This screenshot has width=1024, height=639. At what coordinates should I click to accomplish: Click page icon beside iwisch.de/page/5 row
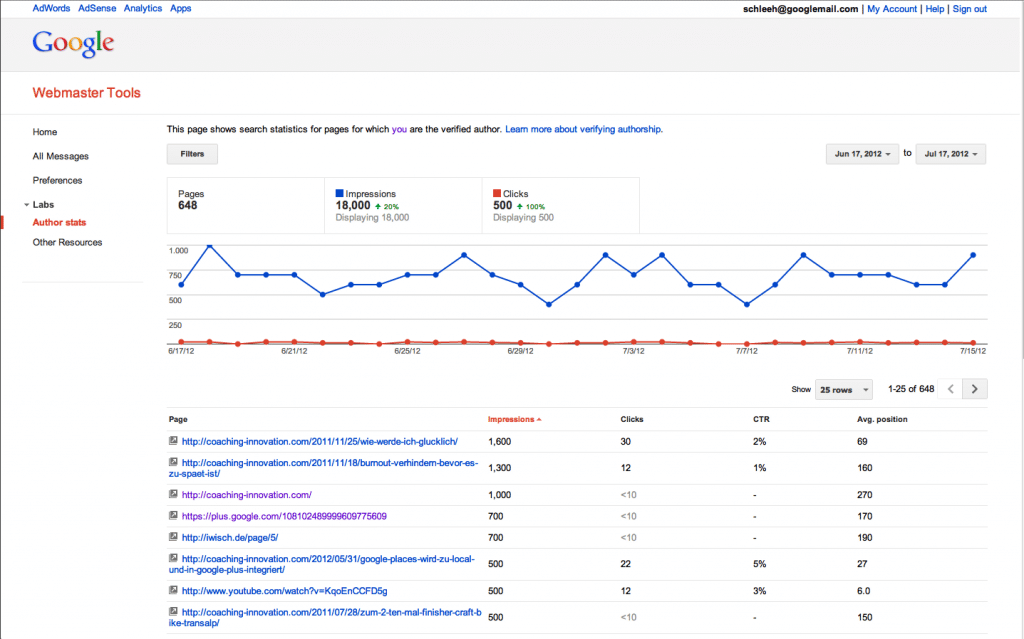[x=173, y=537]
